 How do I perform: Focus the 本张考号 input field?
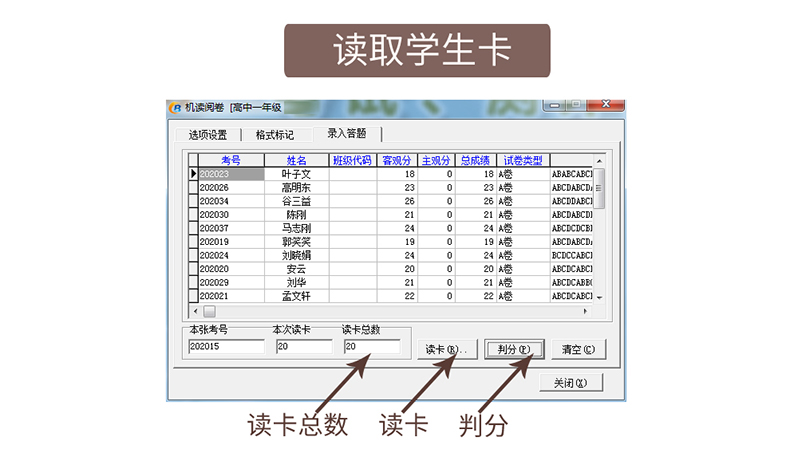coord(226,347)
